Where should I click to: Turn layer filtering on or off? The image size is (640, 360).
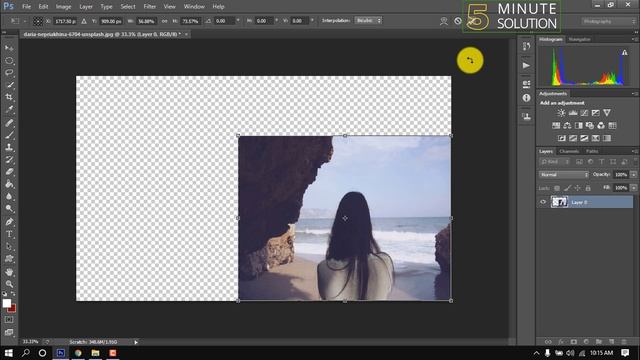(x=636, y=162)
